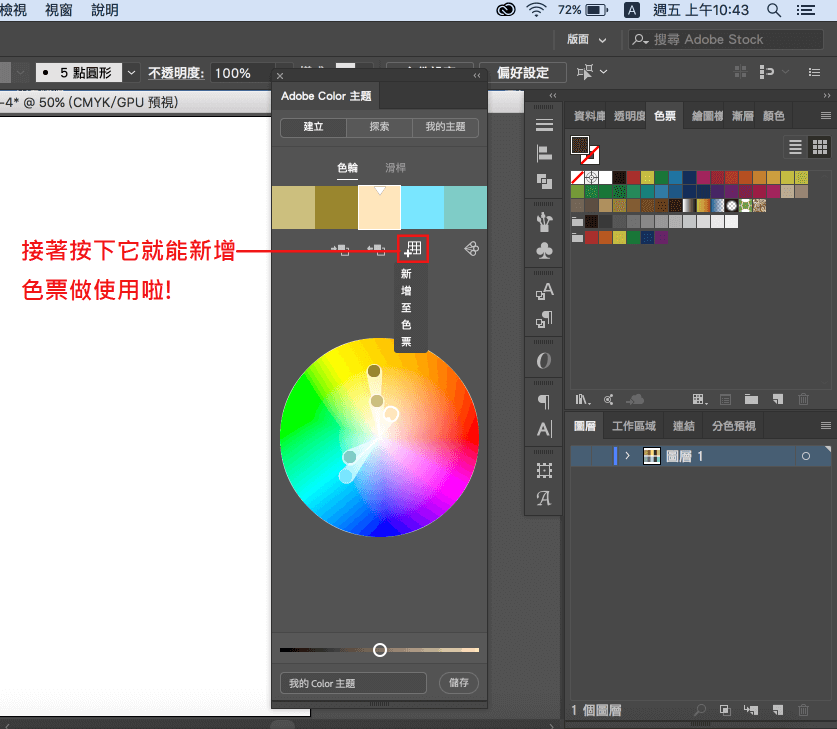Click the Locate Object magnifier icon
The height and width of the screenshot is (729, 837).
point(700,710)
